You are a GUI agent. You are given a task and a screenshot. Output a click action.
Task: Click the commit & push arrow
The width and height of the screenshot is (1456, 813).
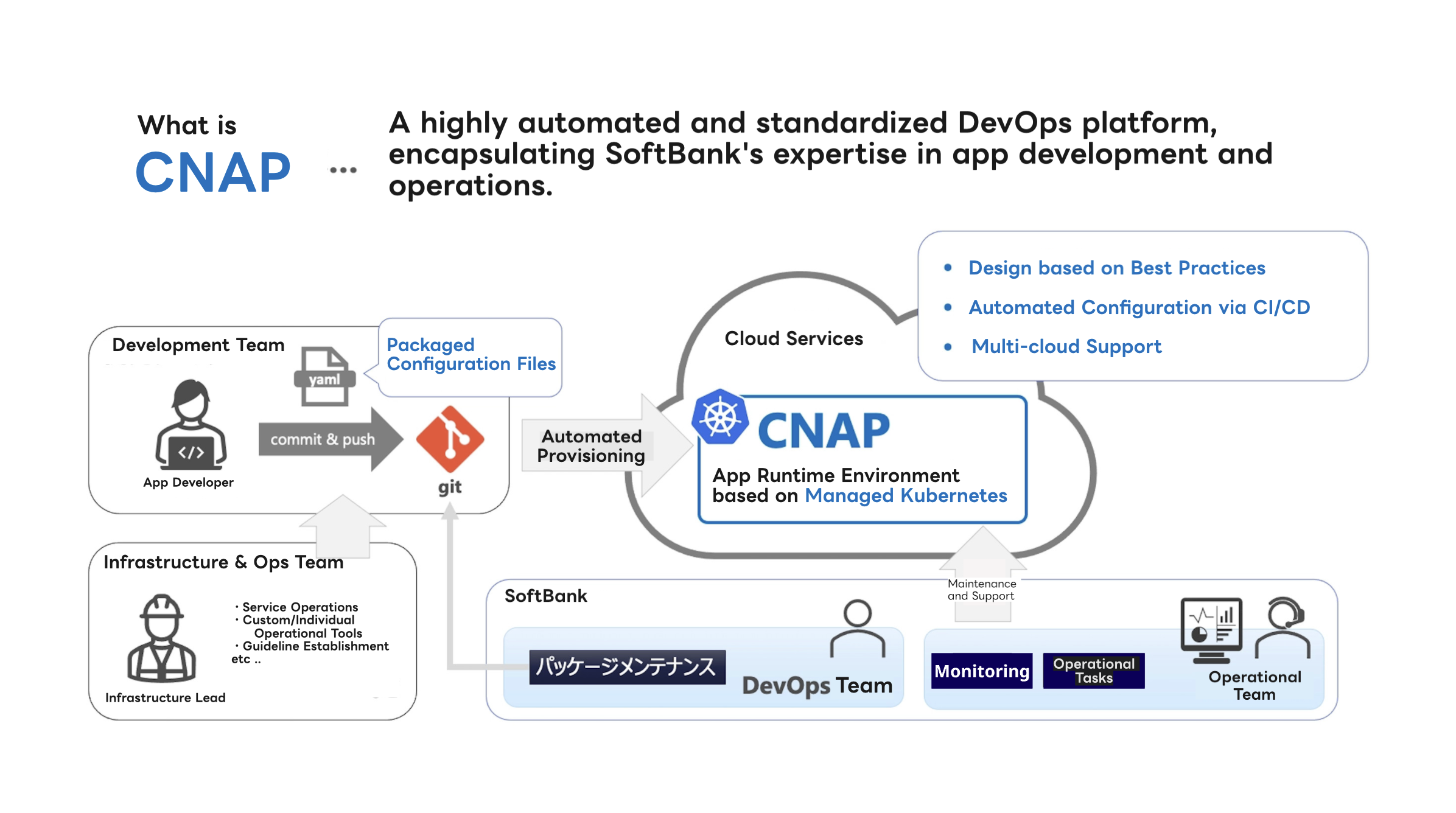tap(323, 439)
